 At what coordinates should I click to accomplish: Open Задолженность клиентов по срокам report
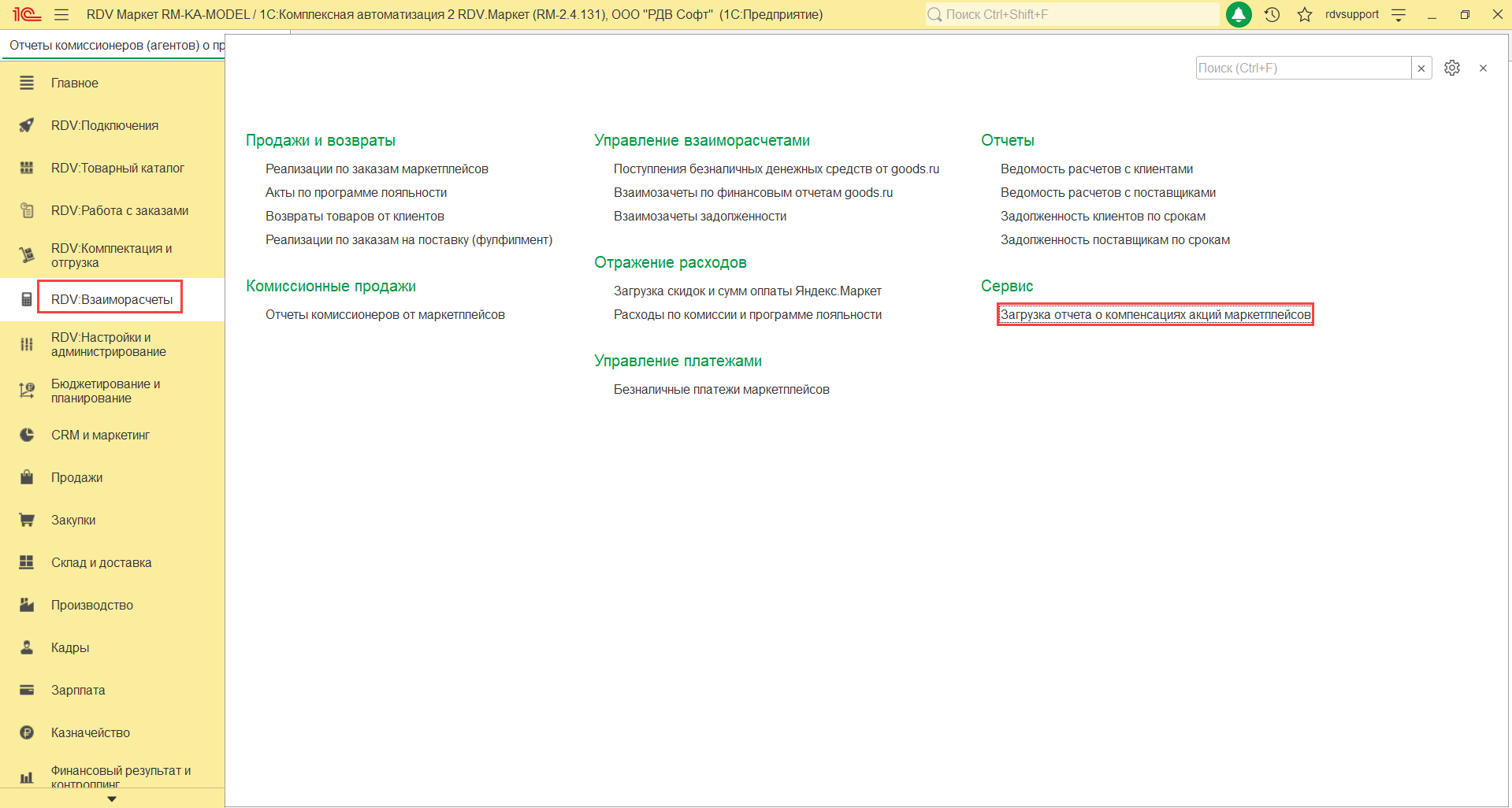(x=1103, y=216)
